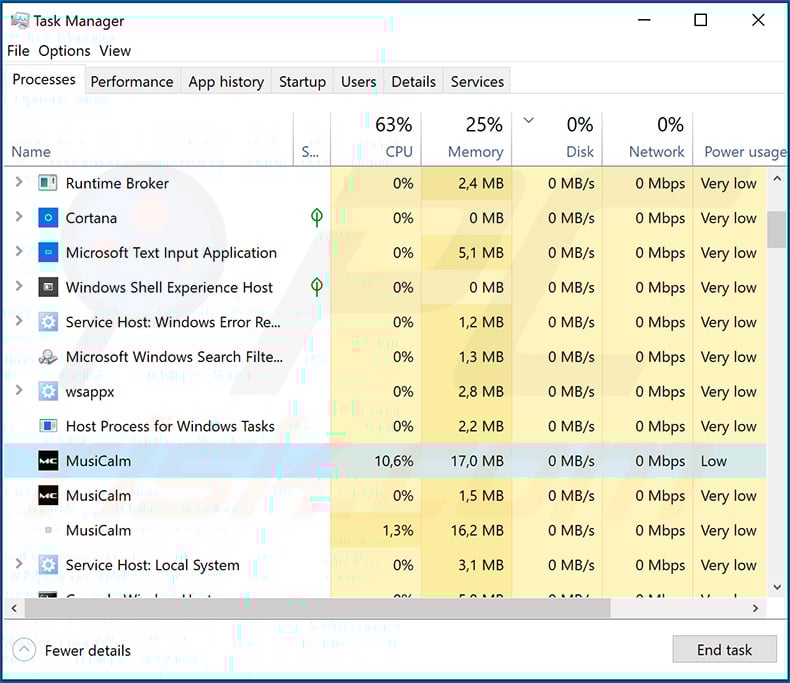Sort by the Network column header
The width and height of the screenshot is (790, 683).
point(647,140)
